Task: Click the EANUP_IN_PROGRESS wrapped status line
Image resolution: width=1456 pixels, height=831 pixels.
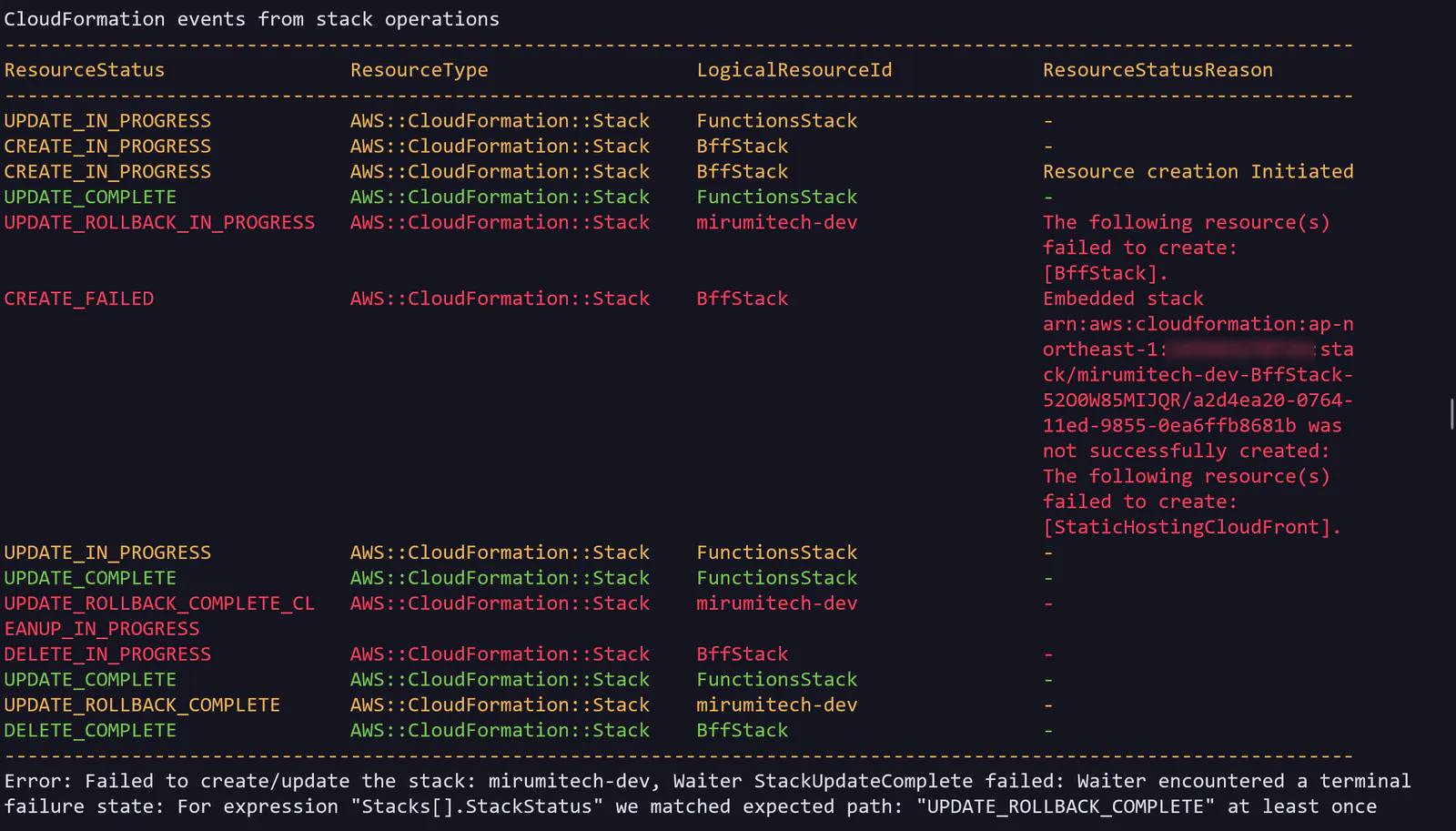Action: pyautogui.click(x=102, y=629)
